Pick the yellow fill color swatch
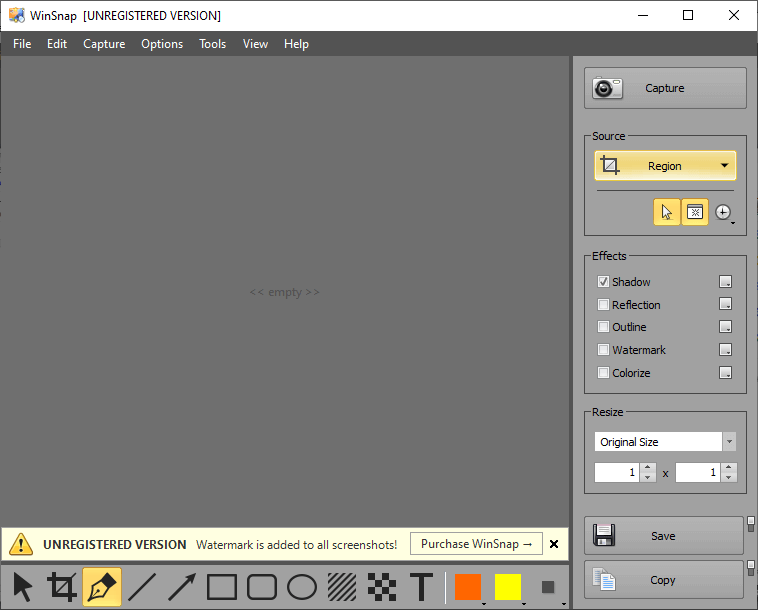 click(x=508, y=587)
